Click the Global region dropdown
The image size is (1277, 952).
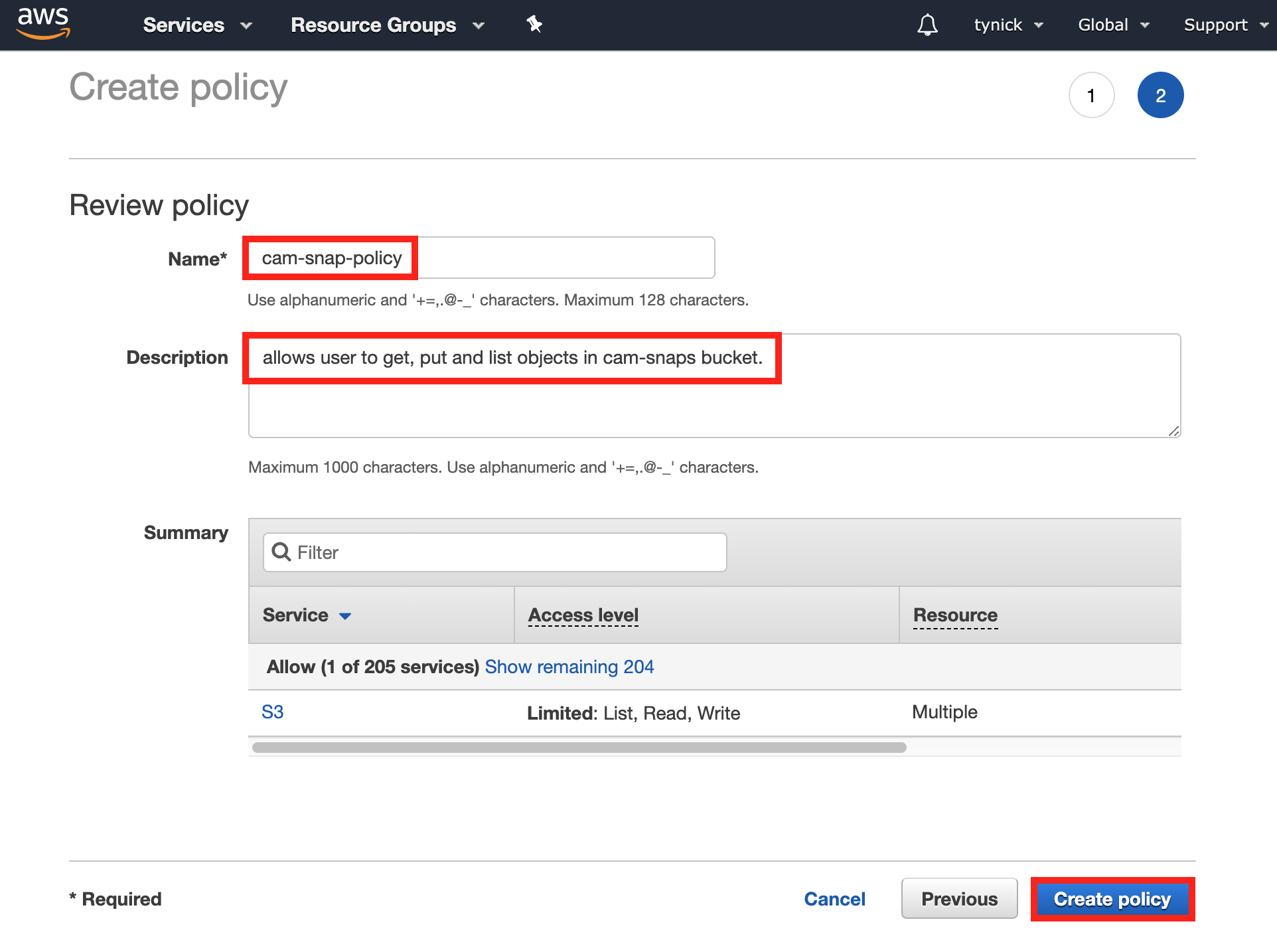point(1112,24)
